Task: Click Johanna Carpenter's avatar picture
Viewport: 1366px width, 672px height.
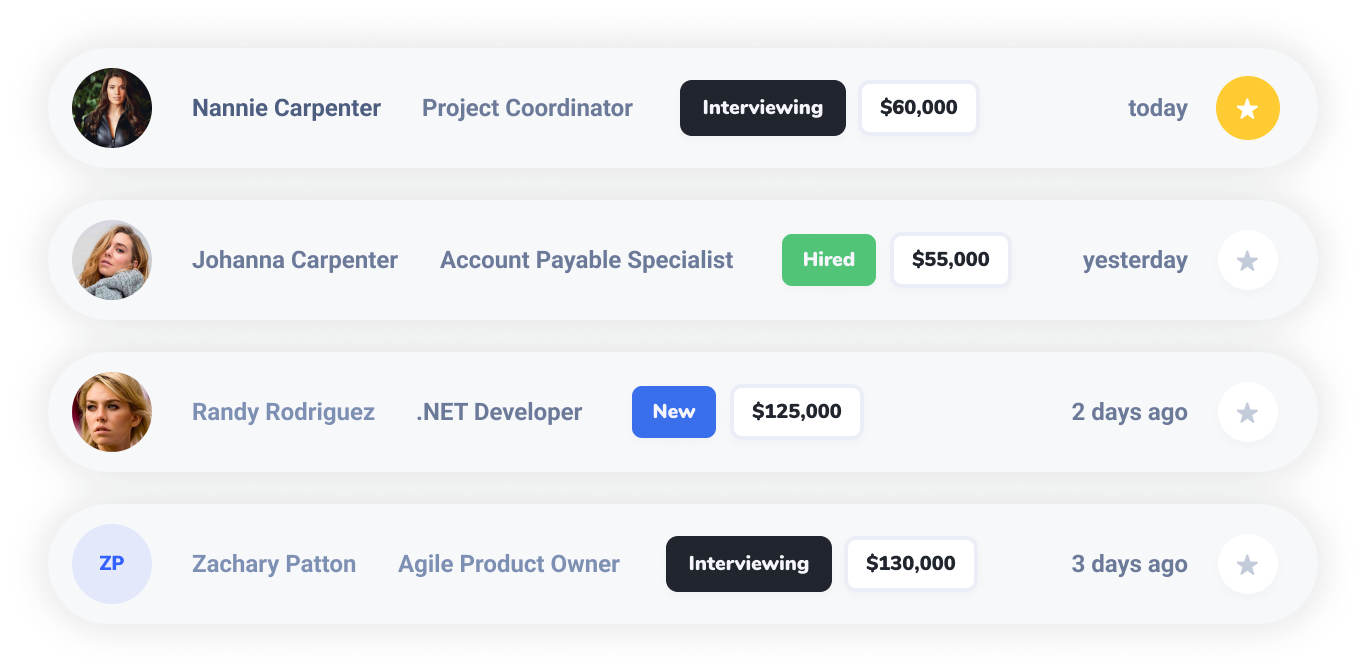Action: coord(112,260)
